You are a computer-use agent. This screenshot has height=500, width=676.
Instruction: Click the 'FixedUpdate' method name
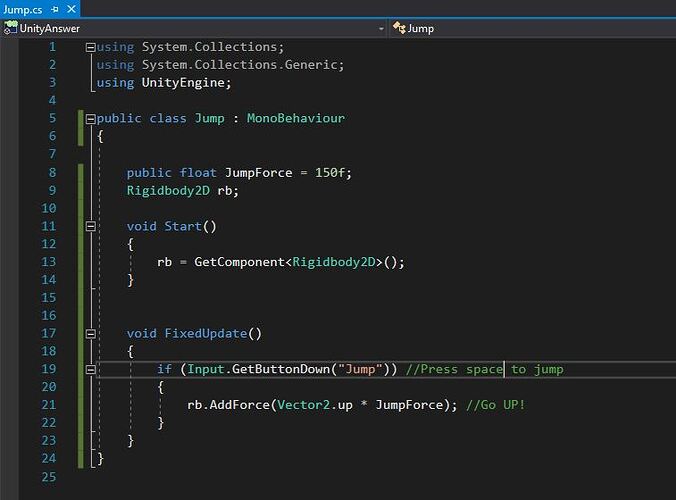tap(206, 333)
